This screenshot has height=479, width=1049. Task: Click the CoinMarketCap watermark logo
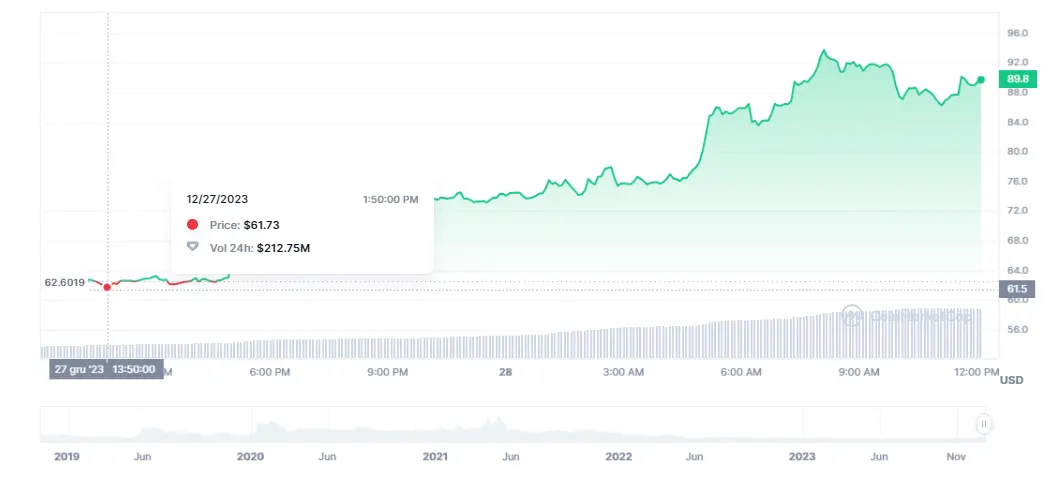pos(852,316)
